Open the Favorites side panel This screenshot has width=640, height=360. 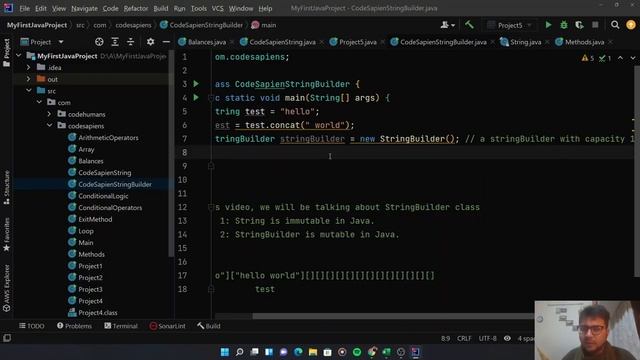coord(7,235)
